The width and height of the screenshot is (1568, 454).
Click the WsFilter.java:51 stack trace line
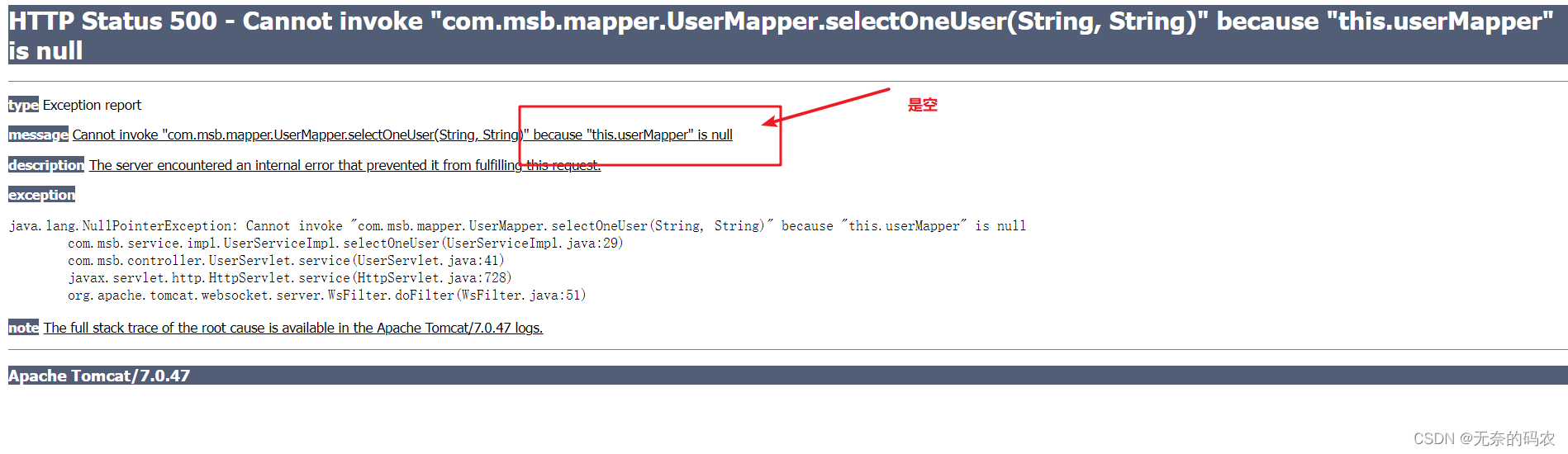tap(327, 295)
